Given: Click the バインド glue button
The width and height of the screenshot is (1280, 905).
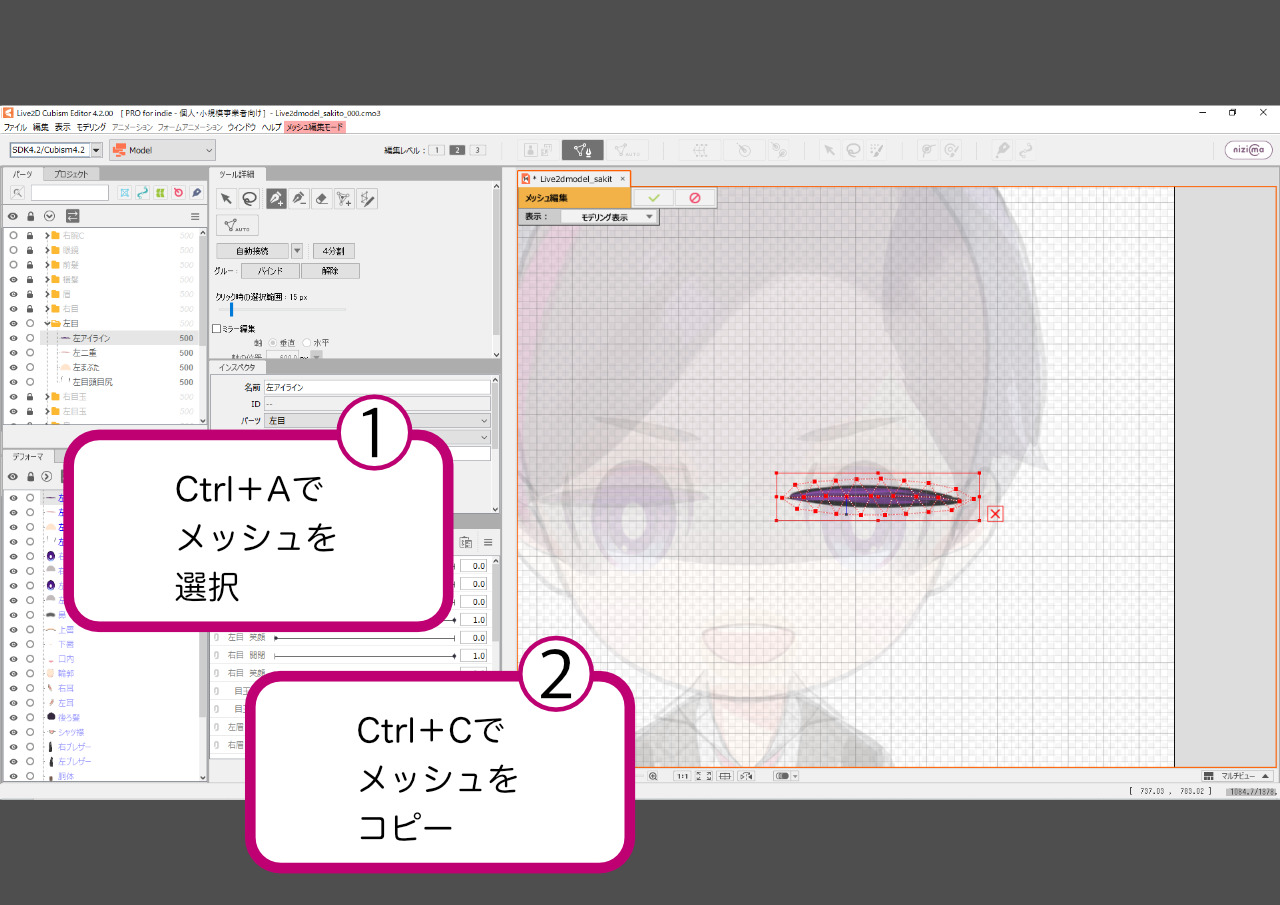Looking at the screenshot, I should click(x=270, y=271).
